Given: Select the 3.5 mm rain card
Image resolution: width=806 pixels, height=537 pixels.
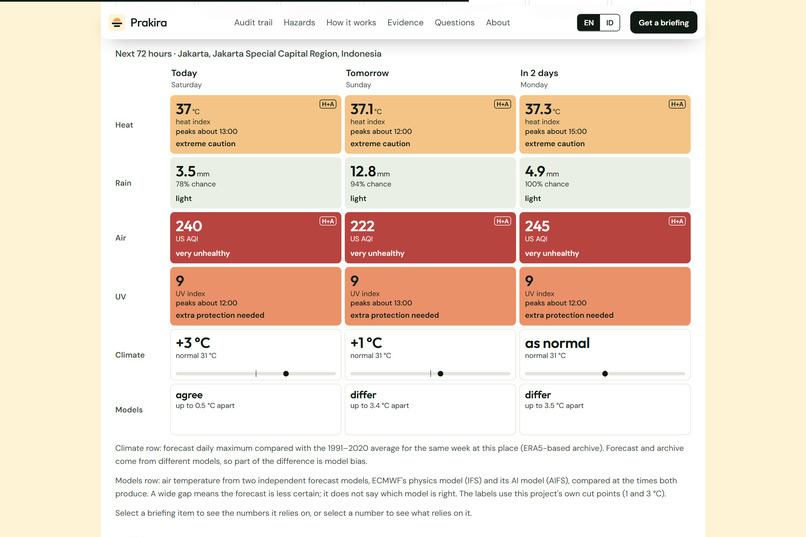Looking at the screenshot, I should (255, 183).
